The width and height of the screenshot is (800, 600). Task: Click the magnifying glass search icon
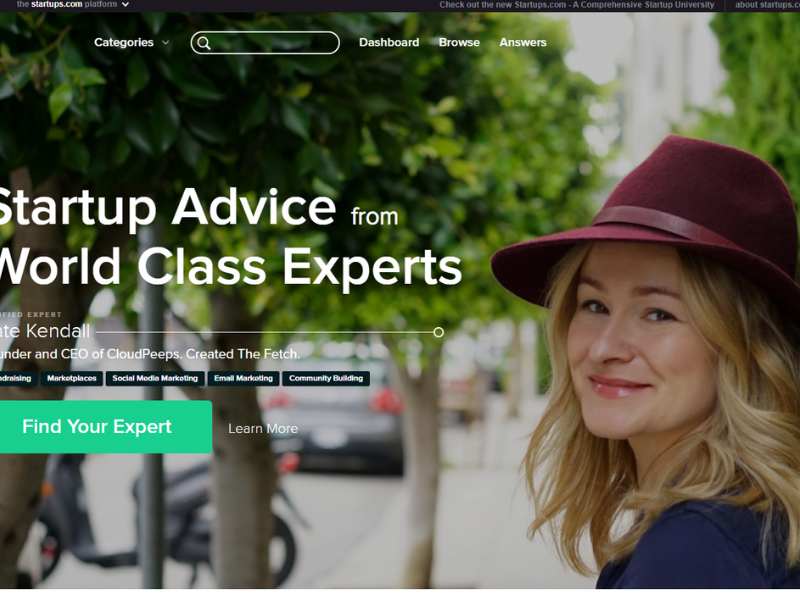204,43
